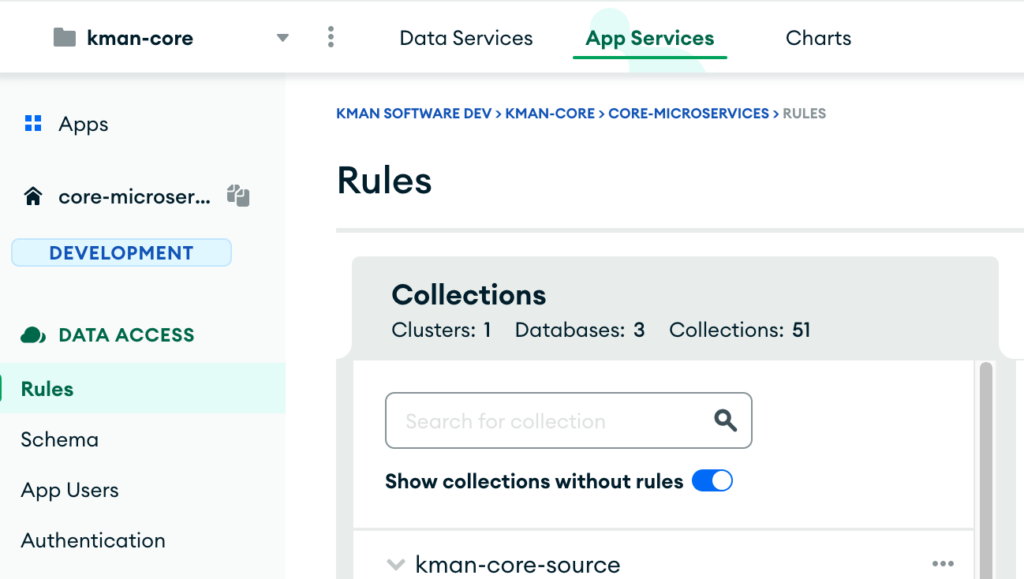Collapse the kman-core-source chevron
The image size is (1024, 579).
point(395,565)
